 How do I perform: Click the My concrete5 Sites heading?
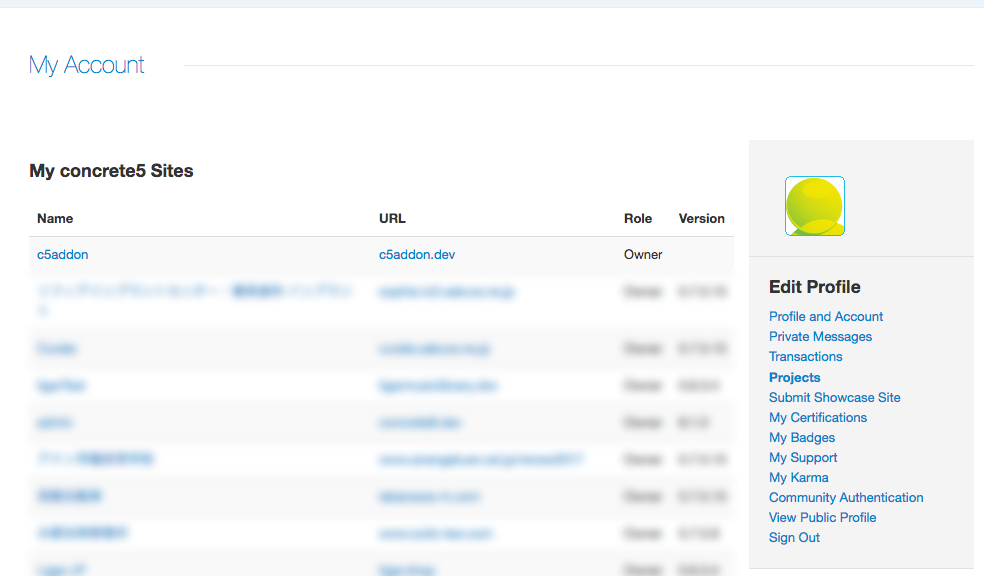pyautogui.click(x=111, y=171)
